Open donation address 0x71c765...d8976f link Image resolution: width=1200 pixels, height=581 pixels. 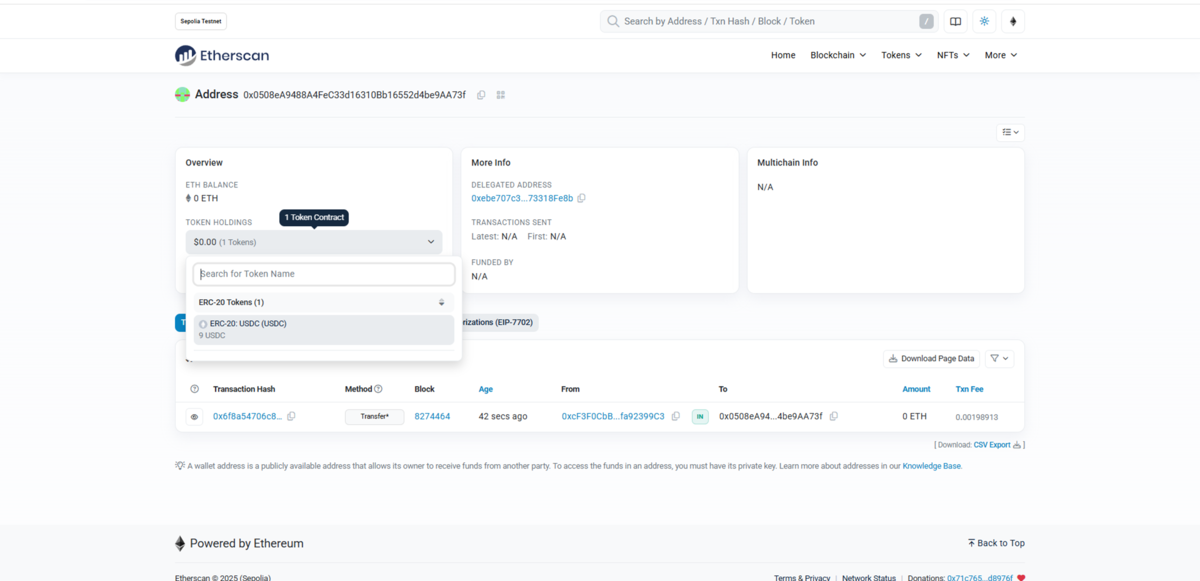(x=979, y=578)
